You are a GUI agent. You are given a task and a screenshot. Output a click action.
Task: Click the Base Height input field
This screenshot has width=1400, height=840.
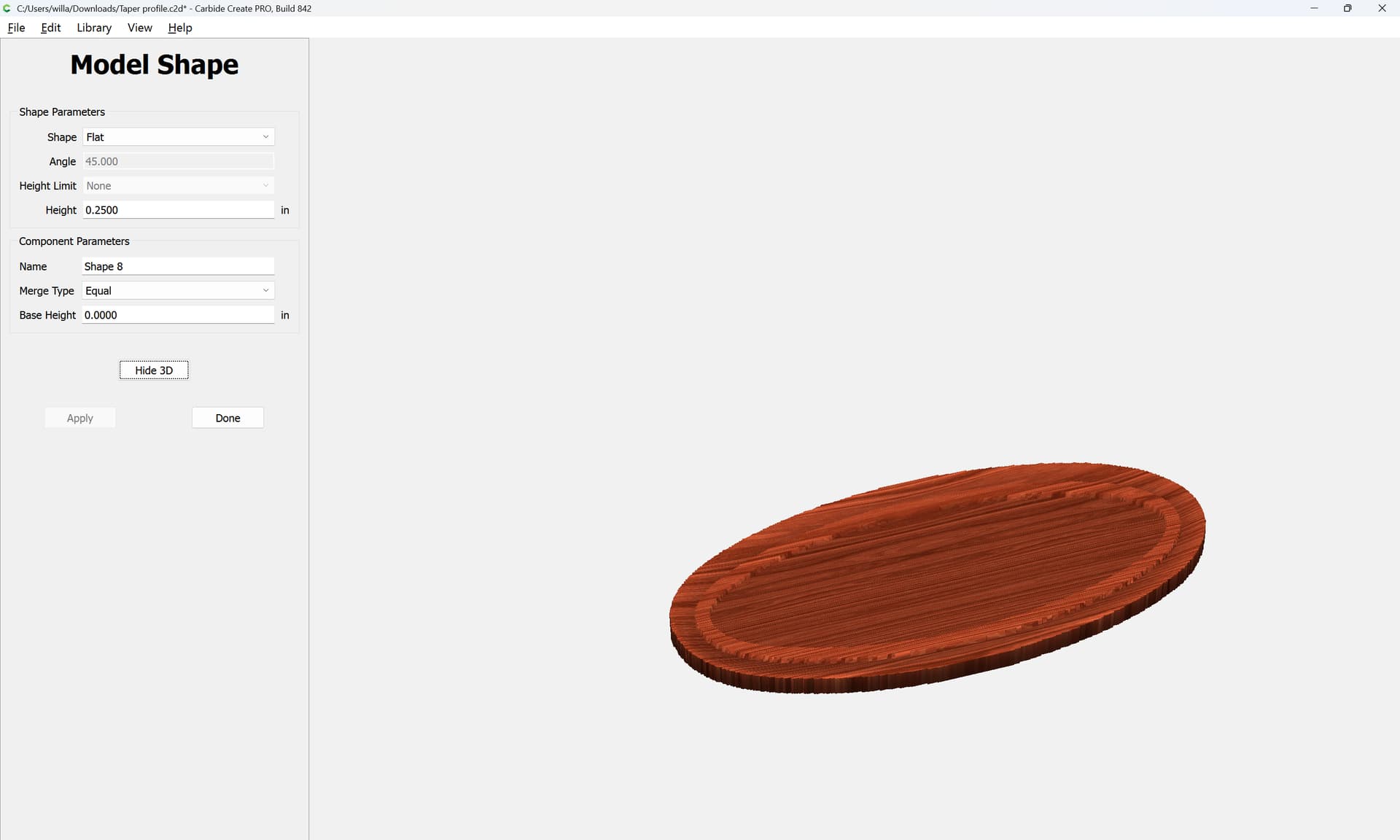(177, 315)
